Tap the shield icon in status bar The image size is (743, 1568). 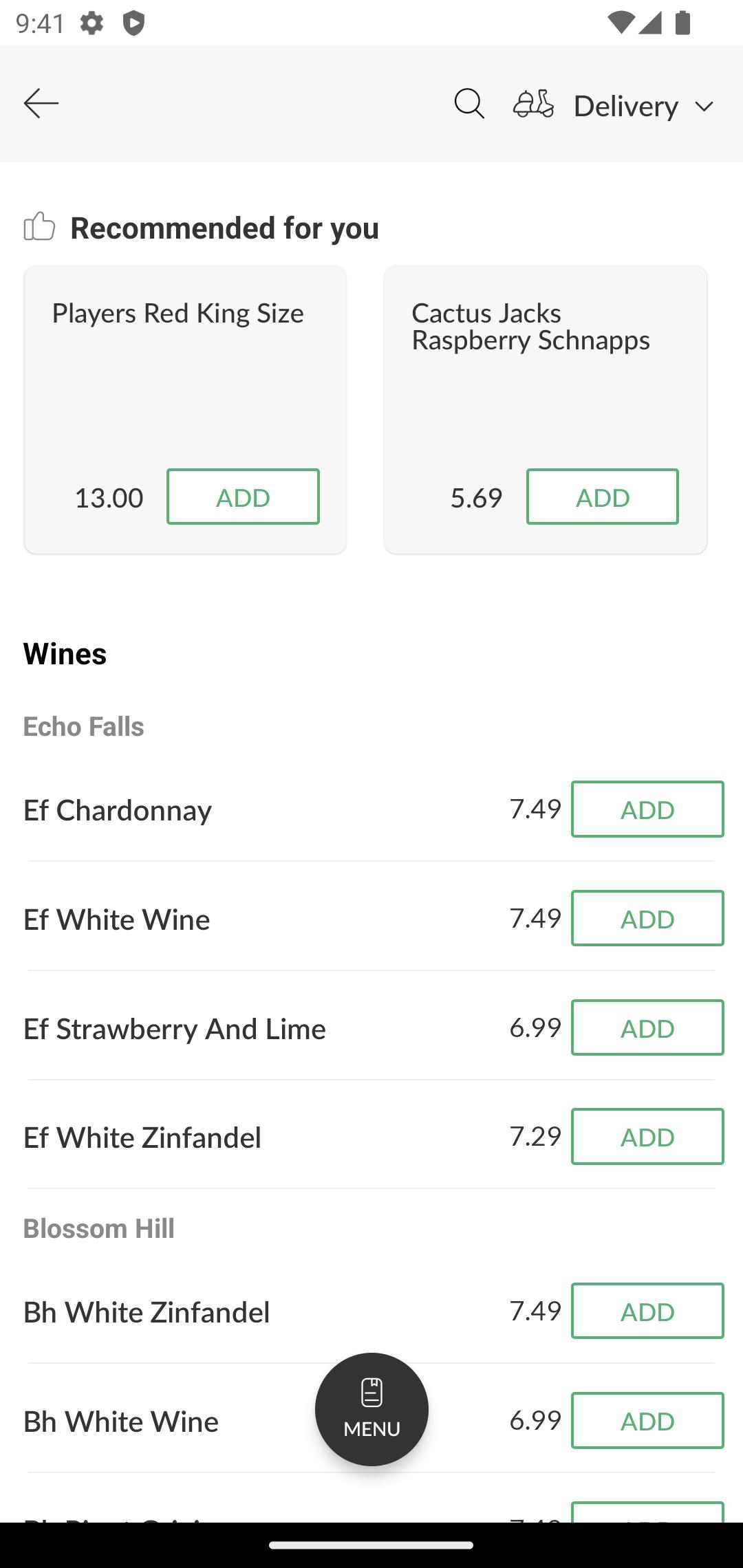(133, 23)
